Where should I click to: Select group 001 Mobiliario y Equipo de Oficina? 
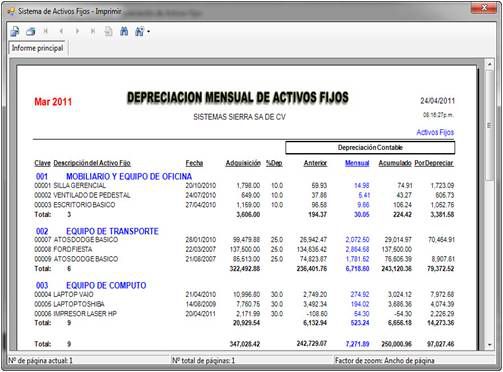[x=114, y=176]
